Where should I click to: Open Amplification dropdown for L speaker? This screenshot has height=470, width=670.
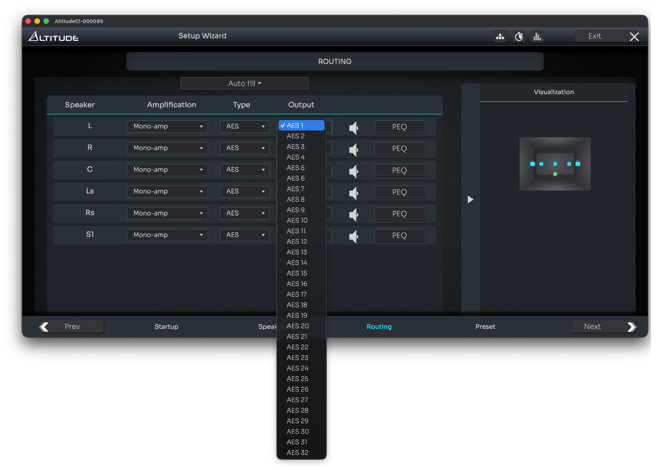tap(167, 127)
